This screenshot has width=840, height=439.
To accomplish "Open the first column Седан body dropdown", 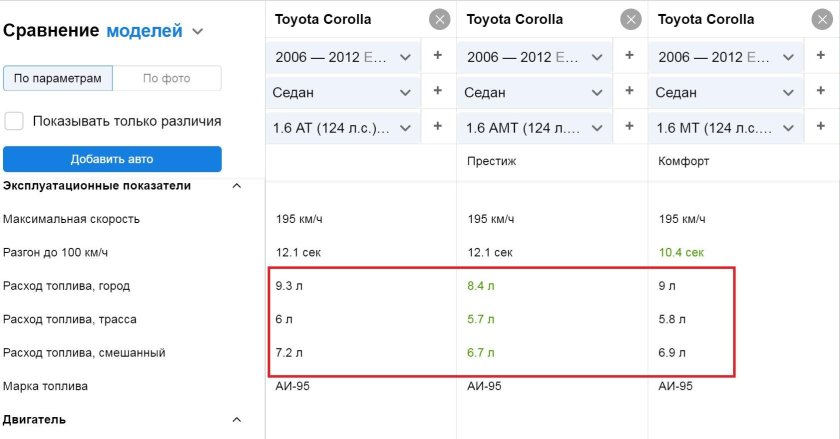I will click(x=342, y=93).
